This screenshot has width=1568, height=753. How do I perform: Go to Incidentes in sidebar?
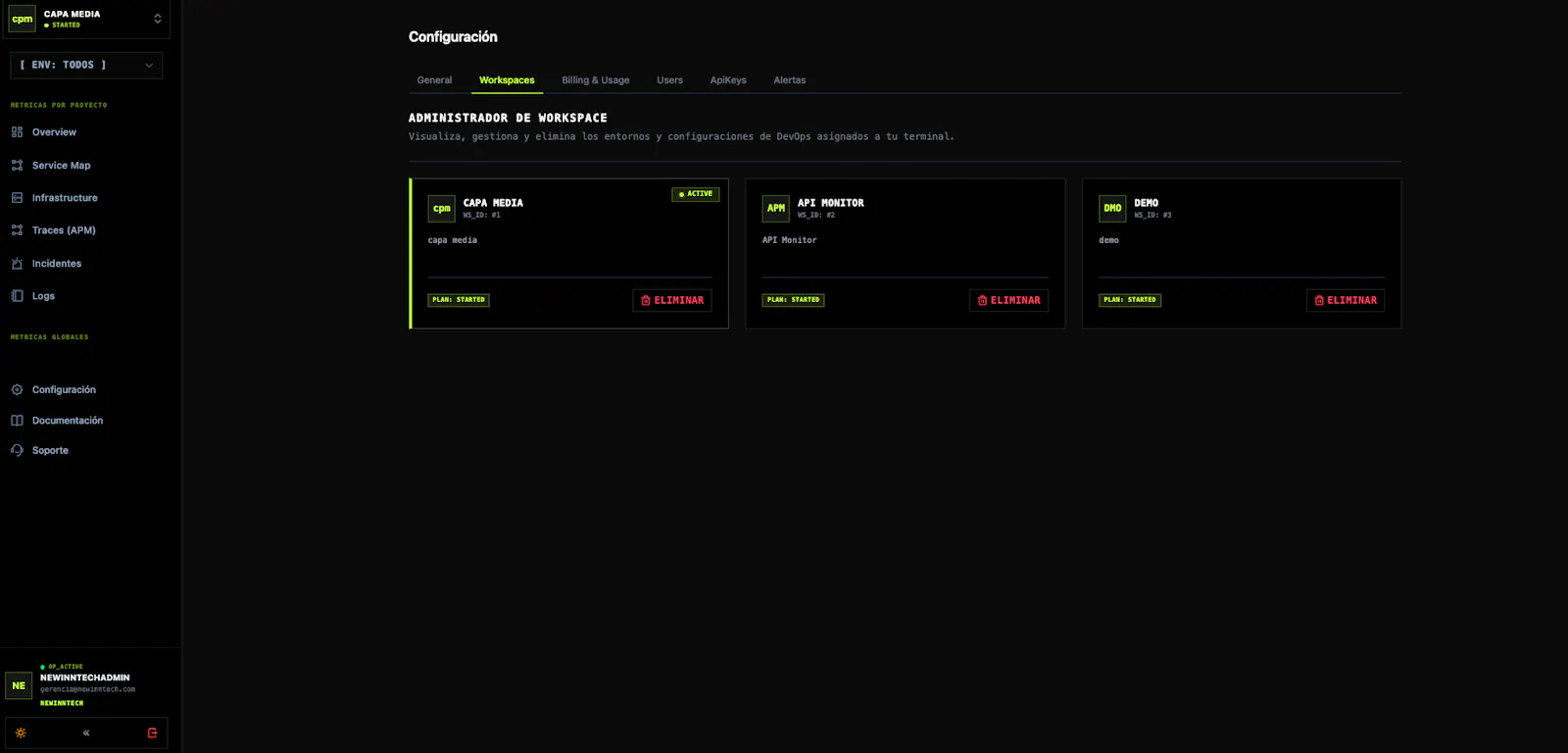(57, 264)
